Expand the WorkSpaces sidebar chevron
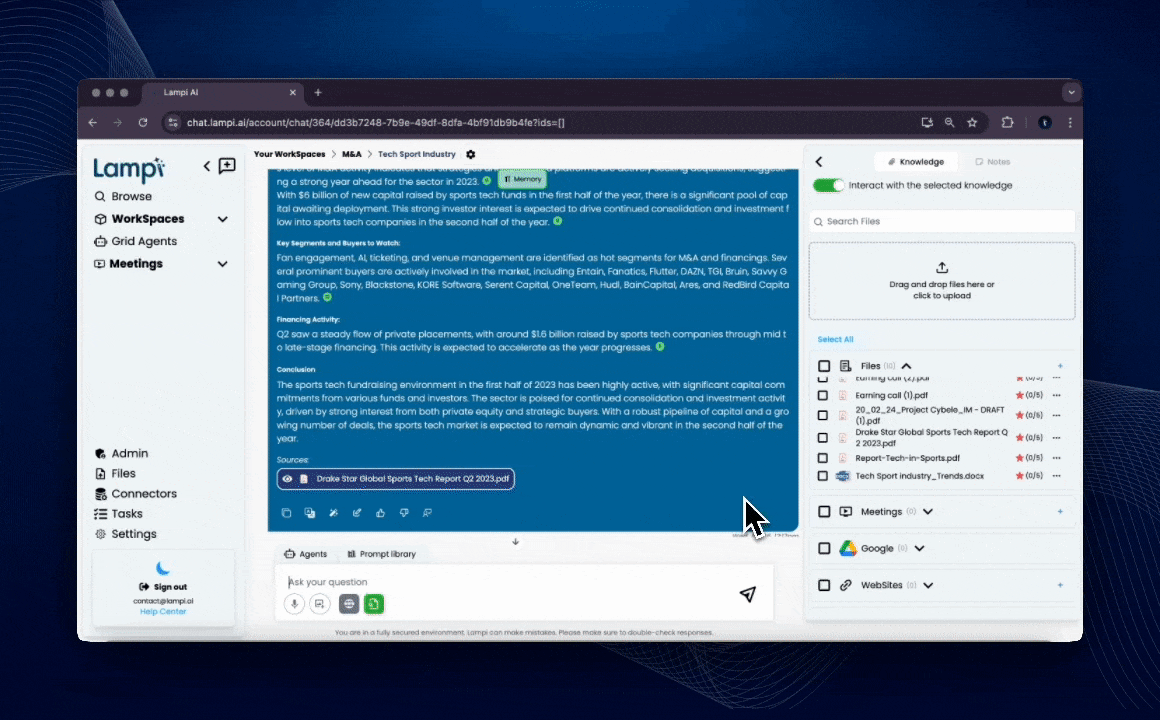1160x720 pixels. 223,219
